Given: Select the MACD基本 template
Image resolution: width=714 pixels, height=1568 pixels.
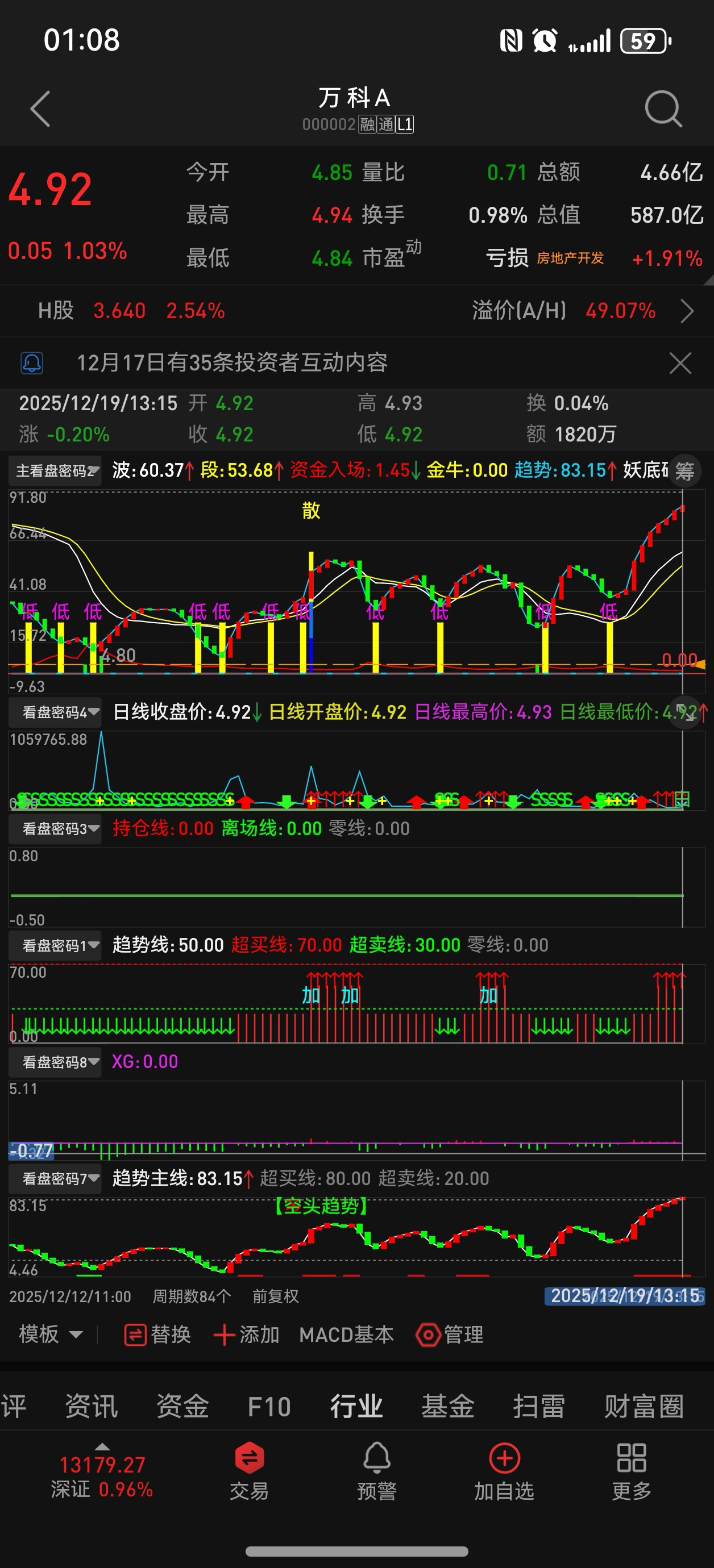Looking at the screenshot, I should point(347,1335).
